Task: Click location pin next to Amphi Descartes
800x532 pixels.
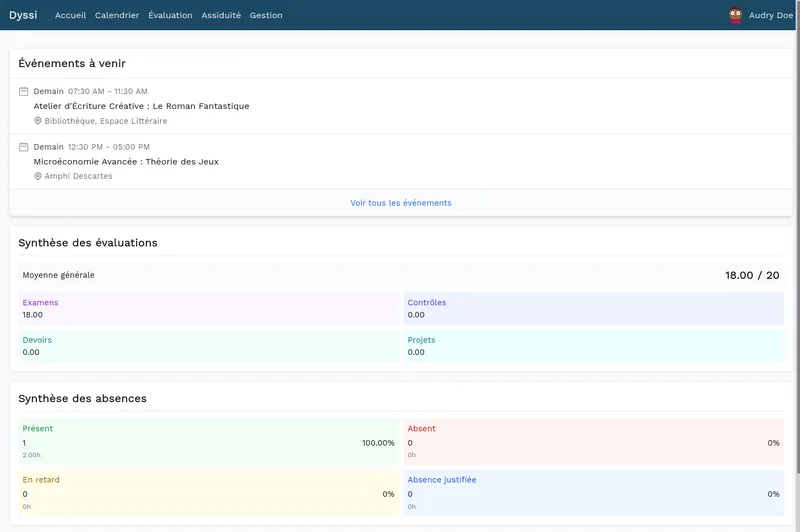Action: (38, 176)
